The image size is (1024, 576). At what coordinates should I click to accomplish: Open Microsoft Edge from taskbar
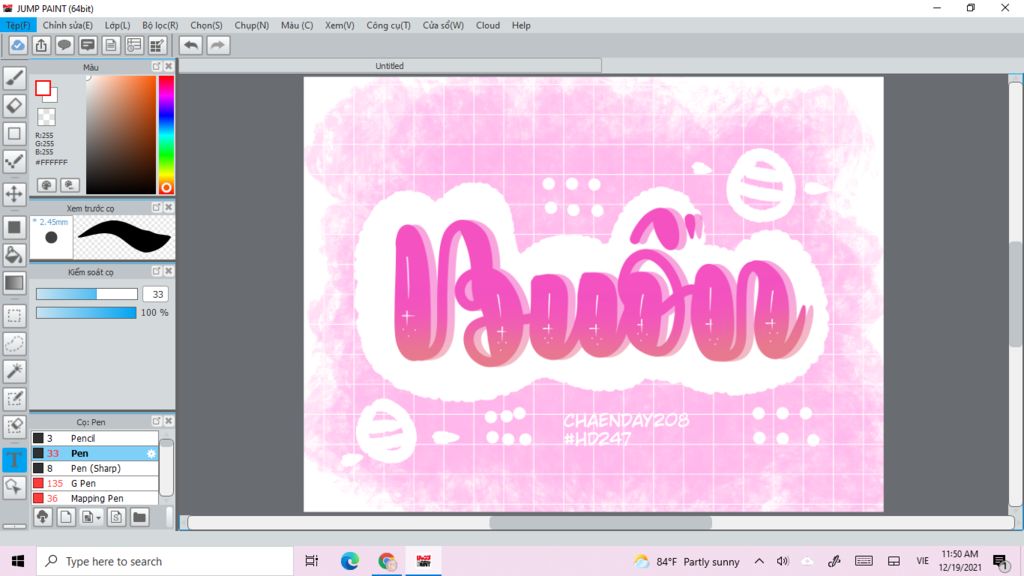pyautogui.click(x=349, y=562)
